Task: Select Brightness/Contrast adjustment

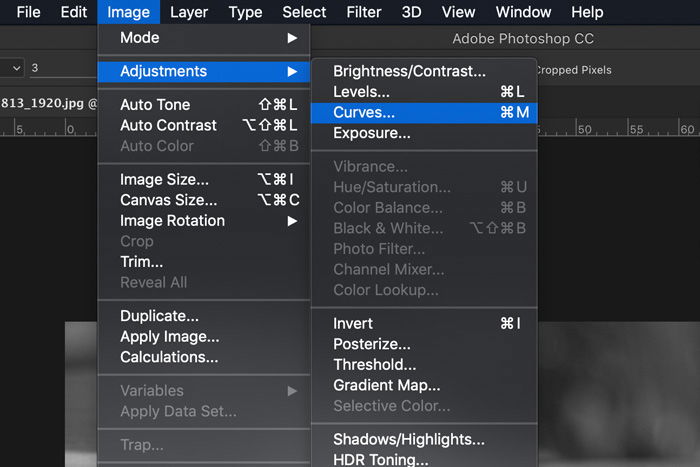Action: (424, 71)
